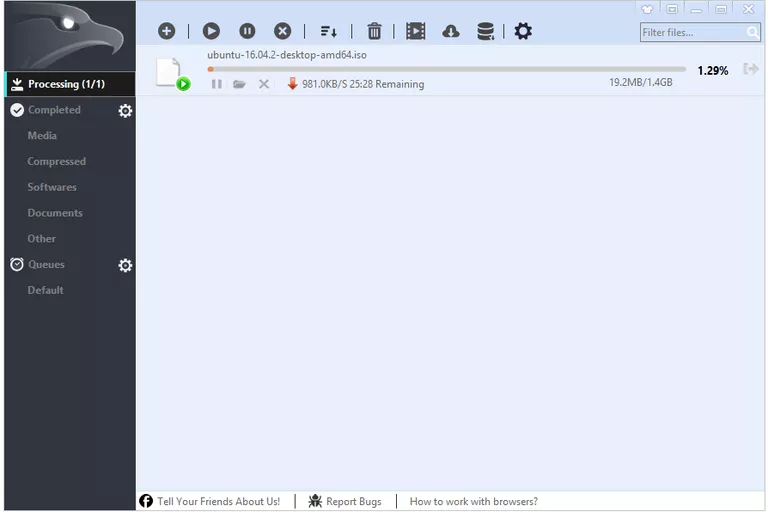Screen dimensions: 768x512
Task: Stop downloads with the toolbar X circle icon
Action: click(x=282, y=31)
